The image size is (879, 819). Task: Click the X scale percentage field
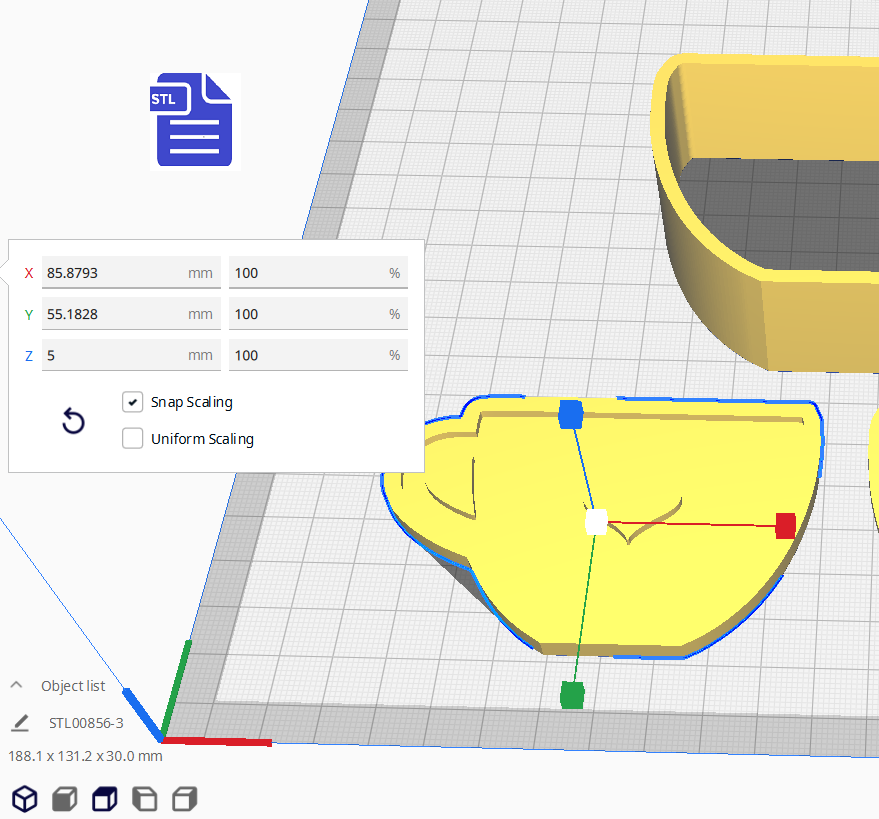pyautogui.click(x=308, y=272)
